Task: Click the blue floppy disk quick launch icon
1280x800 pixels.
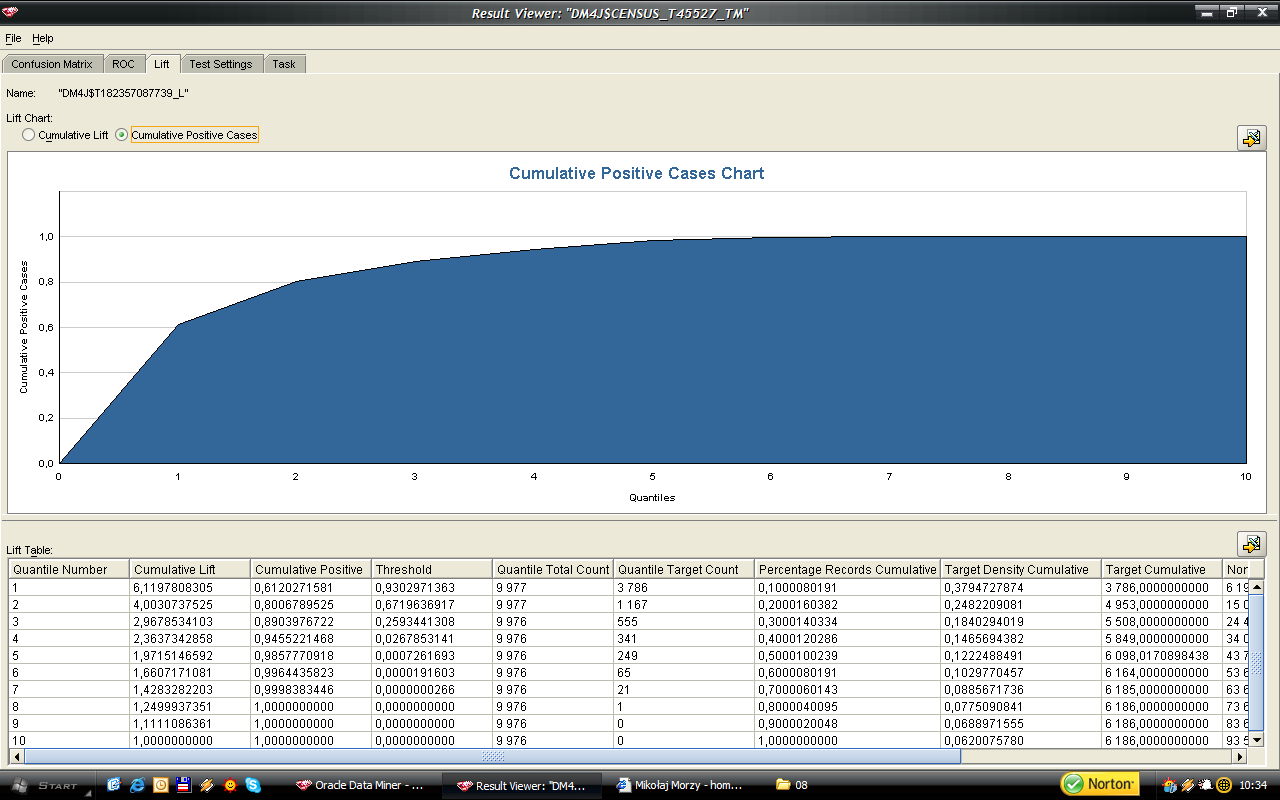Action: 184,785
